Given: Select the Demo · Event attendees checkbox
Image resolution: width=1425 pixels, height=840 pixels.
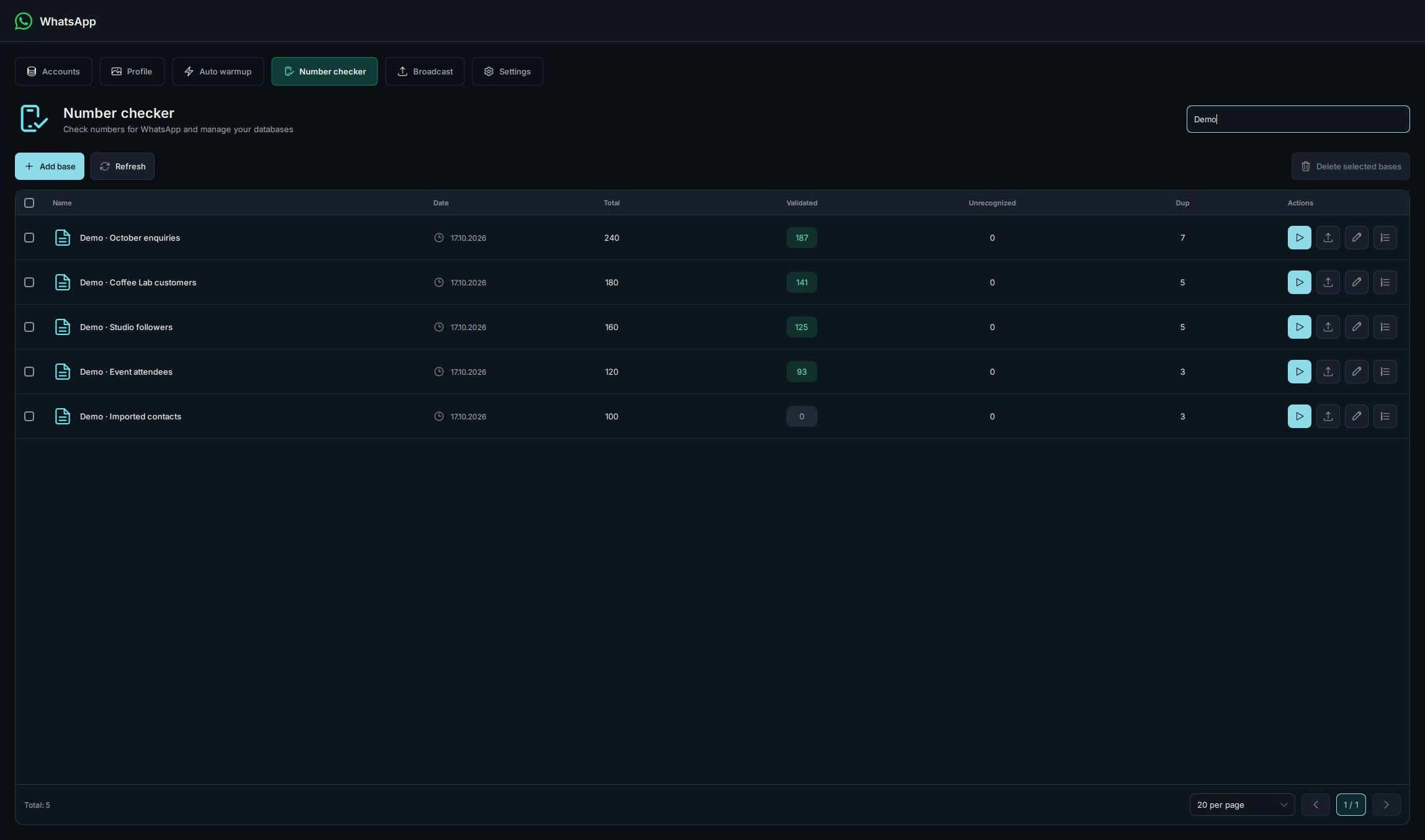Looking at the screenshot, I should pos(29,372).
